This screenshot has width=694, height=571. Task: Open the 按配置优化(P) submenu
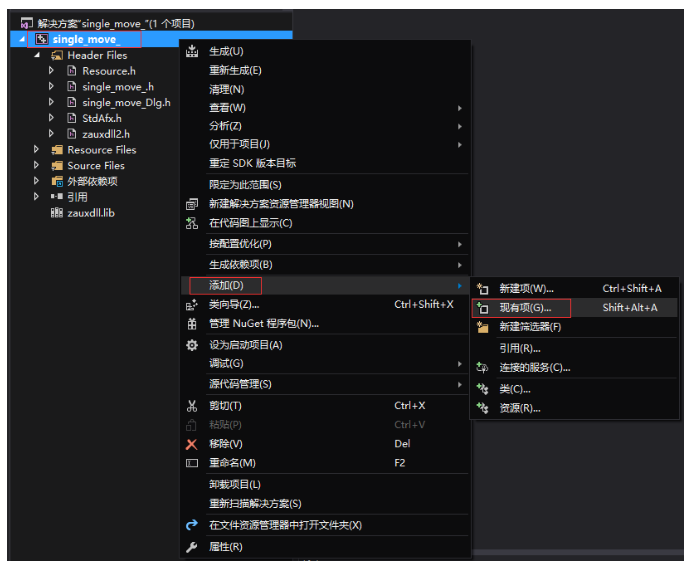(325, 244)
